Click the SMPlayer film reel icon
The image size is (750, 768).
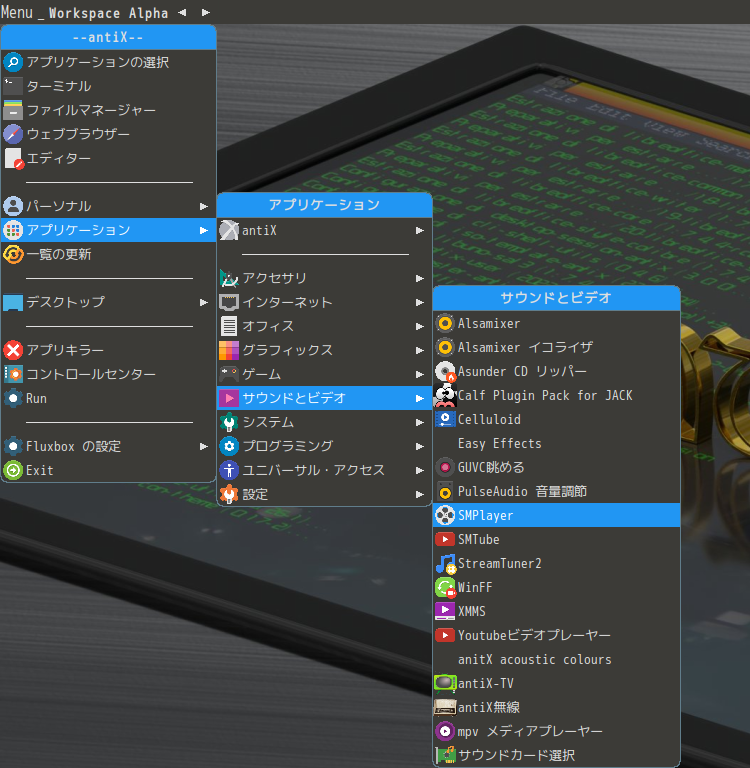click(445, 515)
